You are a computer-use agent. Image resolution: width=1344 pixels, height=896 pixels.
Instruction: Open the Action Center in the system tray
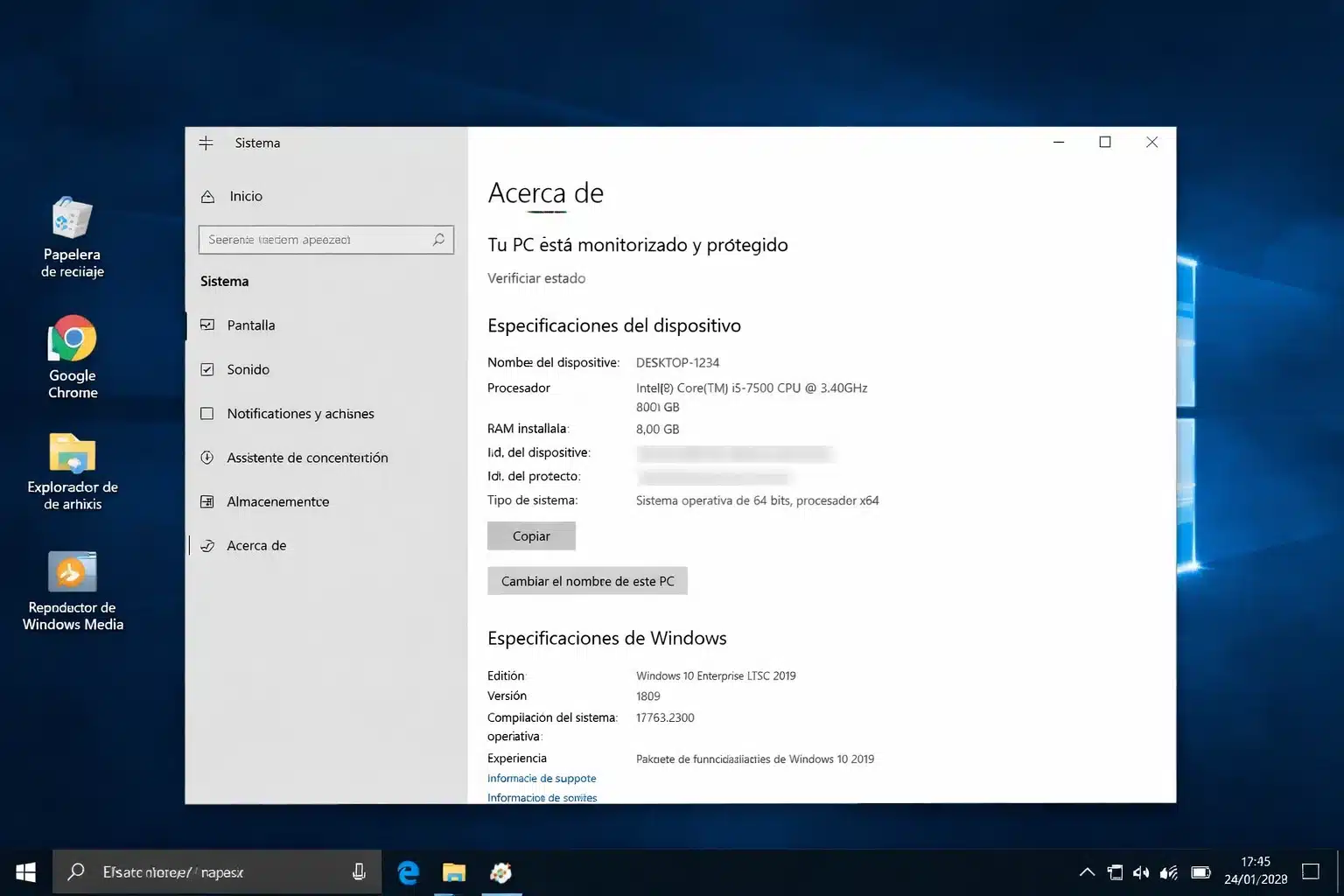(x=1311, y=871)
